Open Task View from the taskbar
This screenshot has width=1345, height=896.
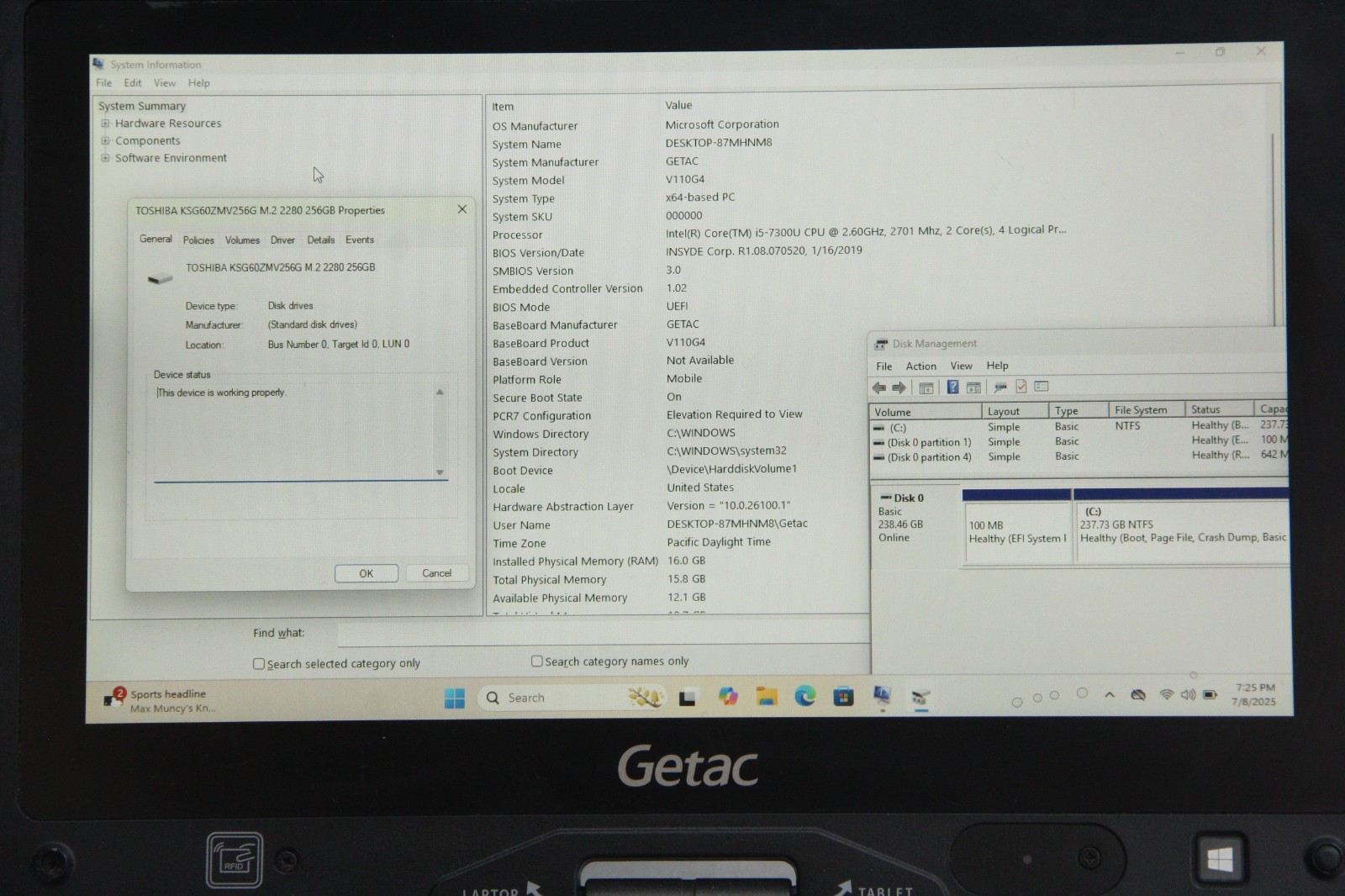(x=687, y=698)
